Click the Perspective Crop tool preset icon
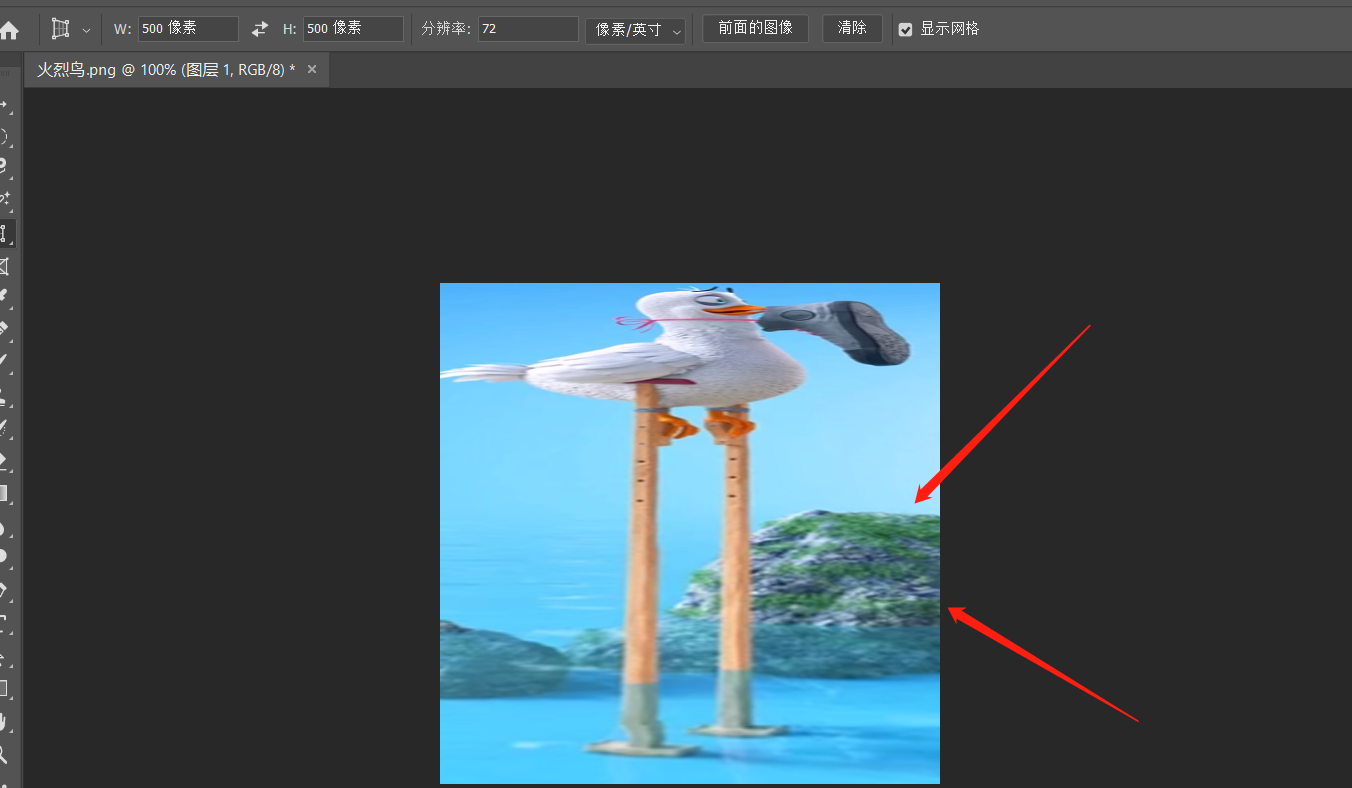Image resolution: width=1352 pixels, height=788 pixels. (61, 29)
